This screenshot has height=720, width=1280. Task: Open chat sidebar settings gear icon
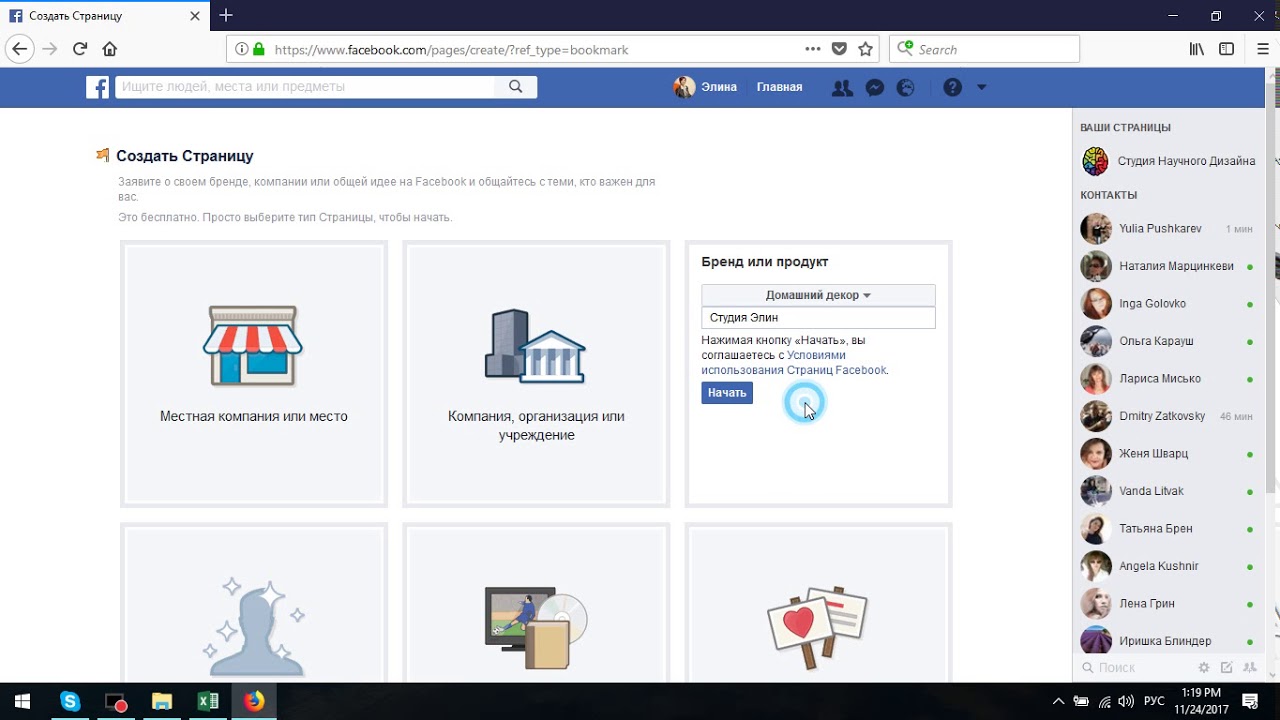1204,667
